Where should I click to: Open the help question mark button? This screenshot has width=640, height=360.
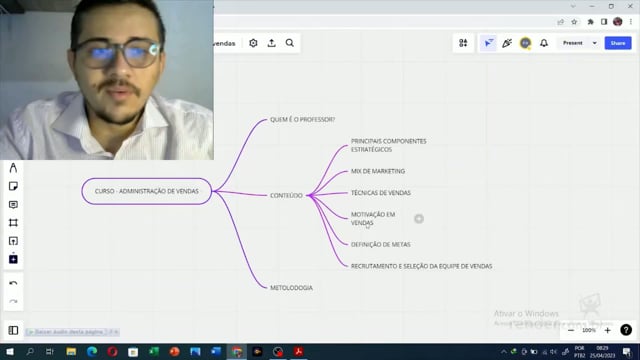pyautogui.click(x=626, y=330)
